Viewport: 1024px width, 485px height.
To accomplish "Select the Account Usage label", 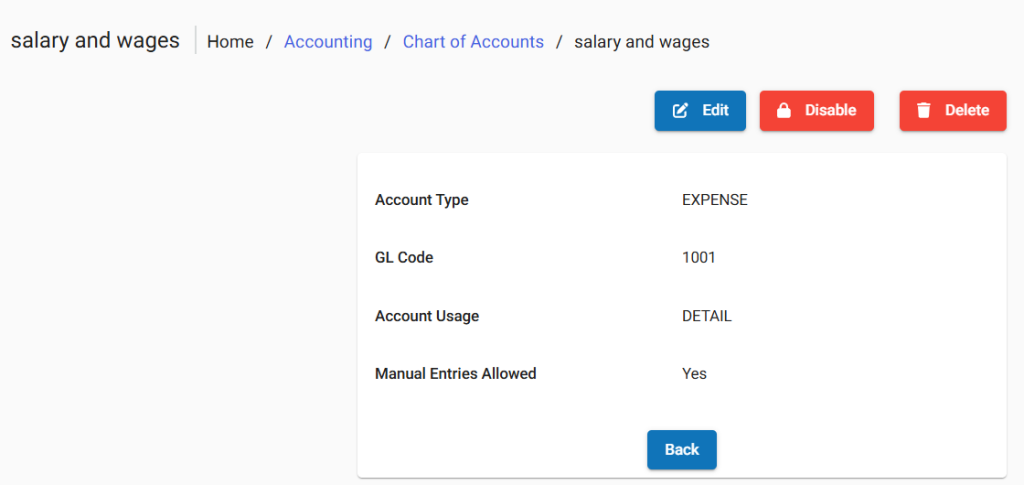I will [x=427, y=316].
